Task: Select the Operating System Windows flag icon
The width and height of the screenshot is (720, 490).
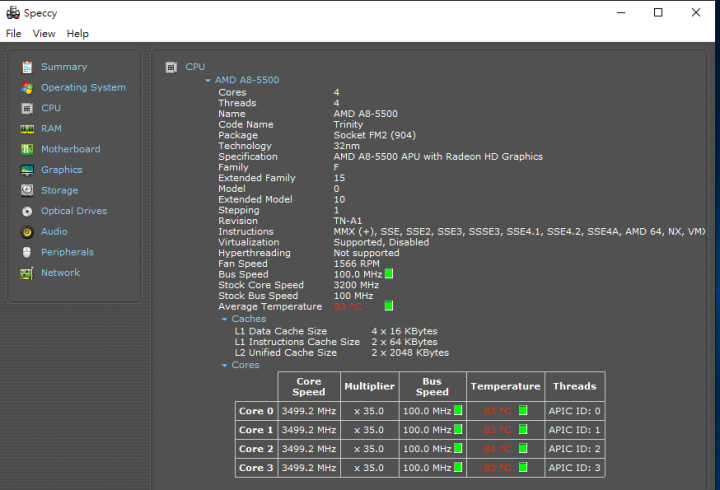Action: click(x=27, y=88)
